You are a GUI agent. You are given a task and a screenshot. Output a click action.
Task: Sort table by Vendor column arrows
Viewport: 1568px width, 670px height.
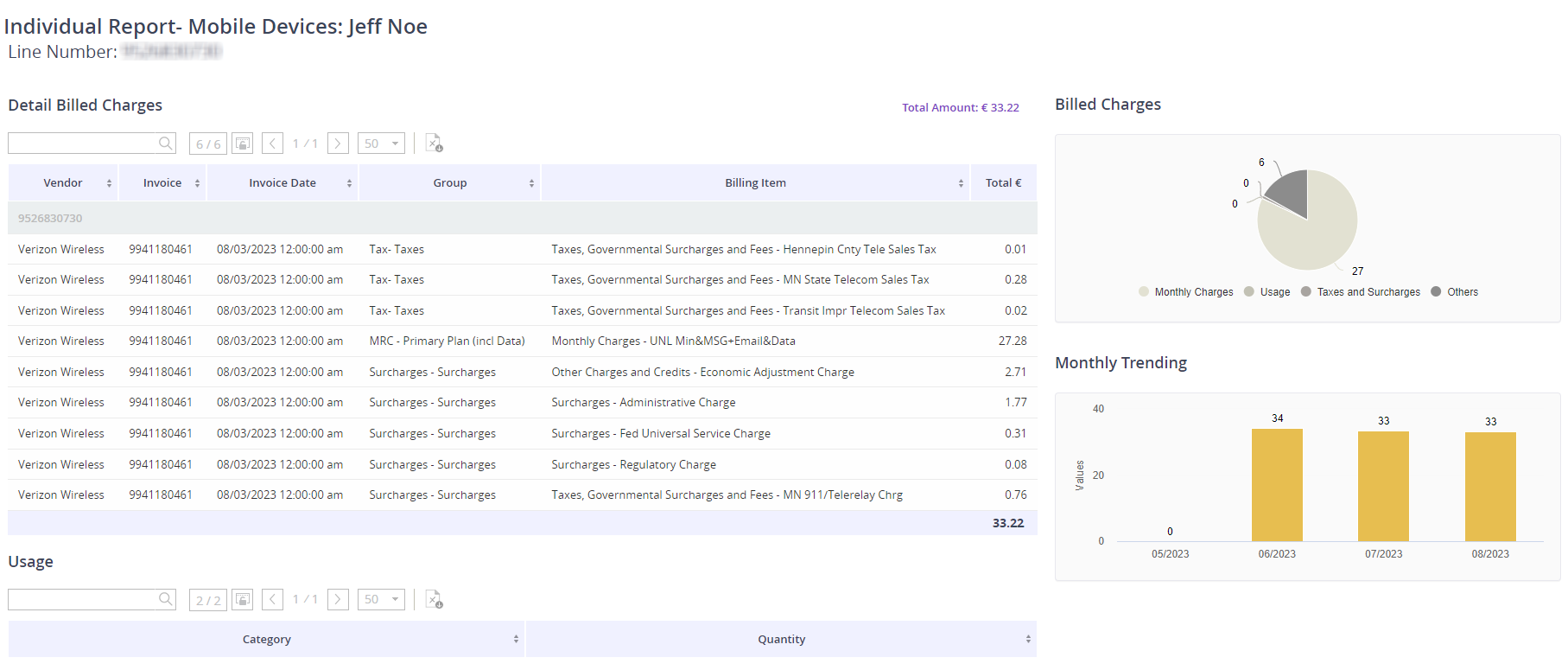tap(109, 183)
